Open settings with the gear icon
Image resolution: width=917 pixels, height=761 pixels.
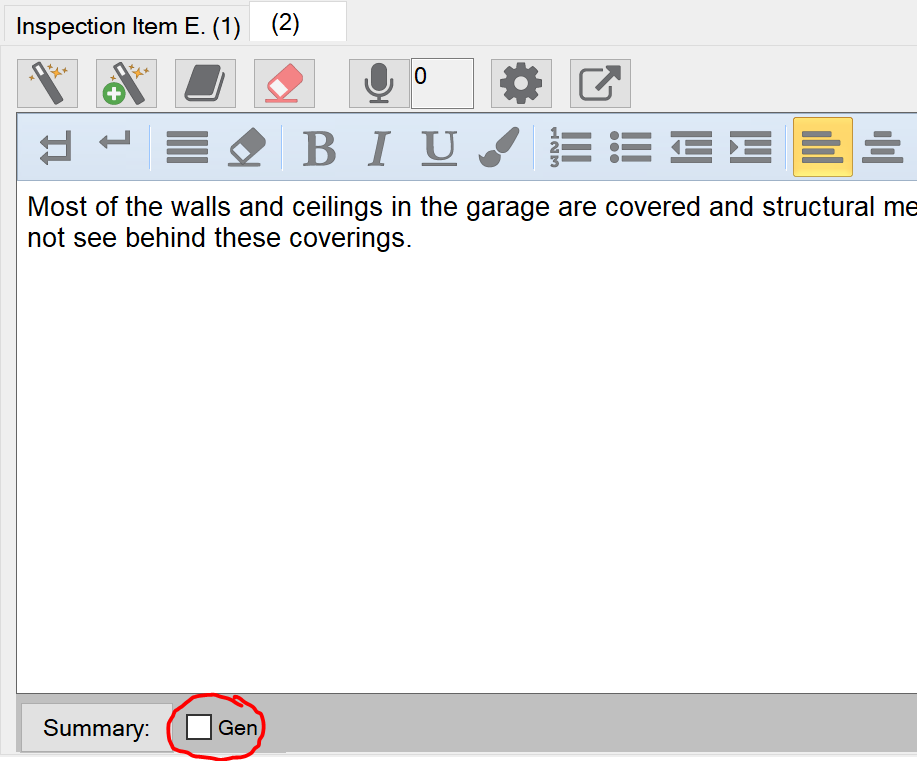coord(521,83)
